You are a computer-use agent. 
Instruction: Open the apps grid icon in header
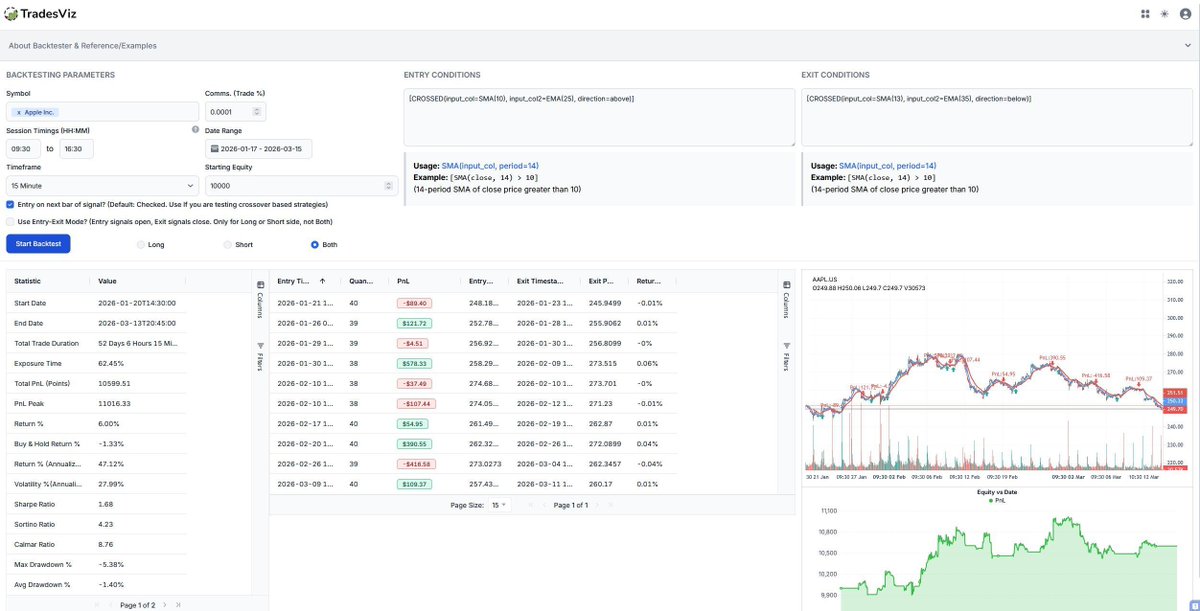coord(1145,14)
